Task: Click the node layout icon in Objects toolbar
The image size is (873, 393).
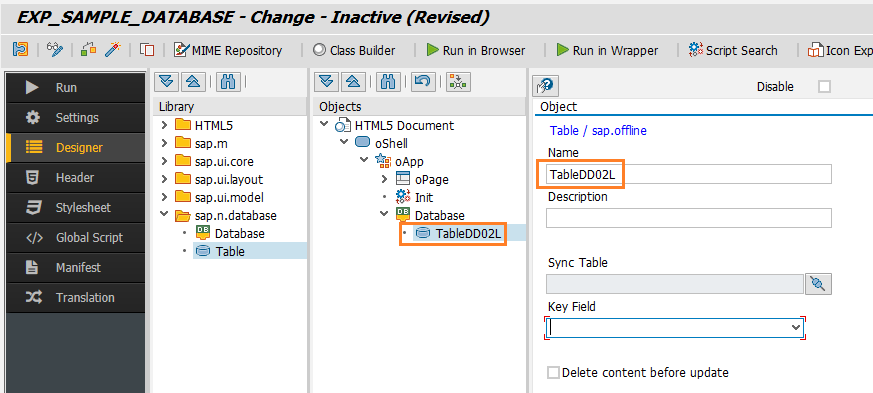Action: [459, 82]
